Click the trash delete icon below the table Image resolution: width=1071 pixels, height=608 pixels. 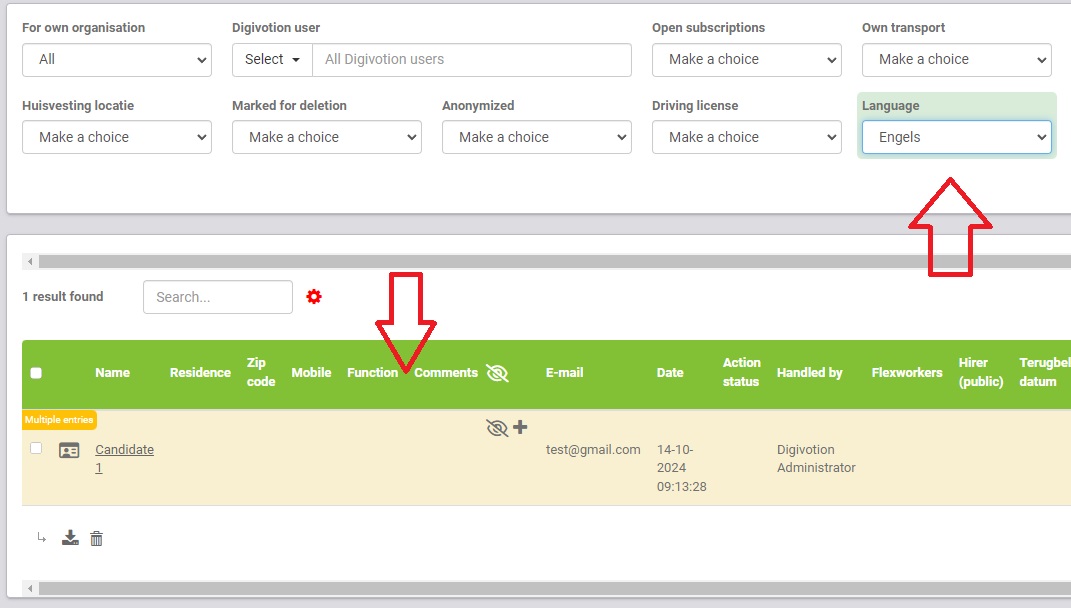(x=97, y=539)
